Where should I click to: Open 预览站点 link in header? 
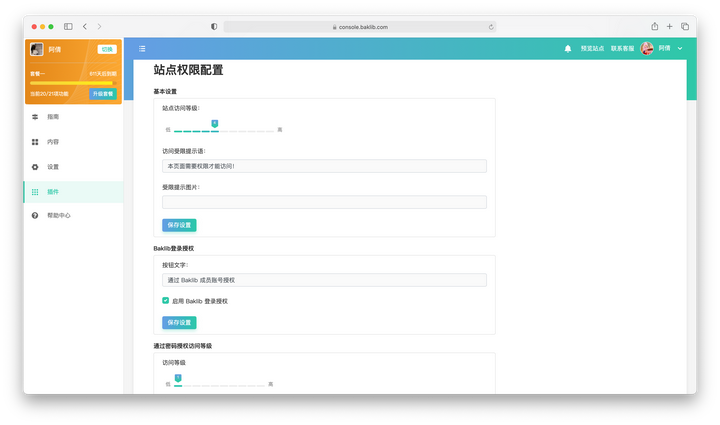pos(592,48)
